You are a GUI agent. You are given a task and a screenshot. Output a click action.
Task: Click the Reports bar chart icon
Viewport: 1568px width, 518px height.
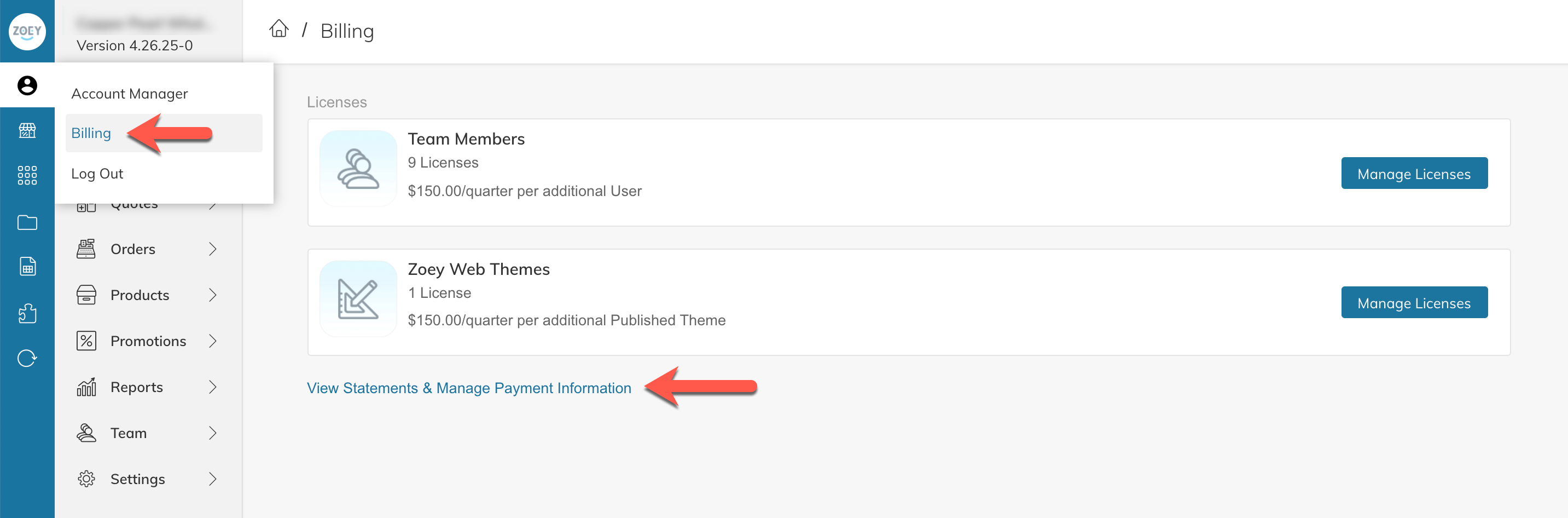(x=86, y=387)
